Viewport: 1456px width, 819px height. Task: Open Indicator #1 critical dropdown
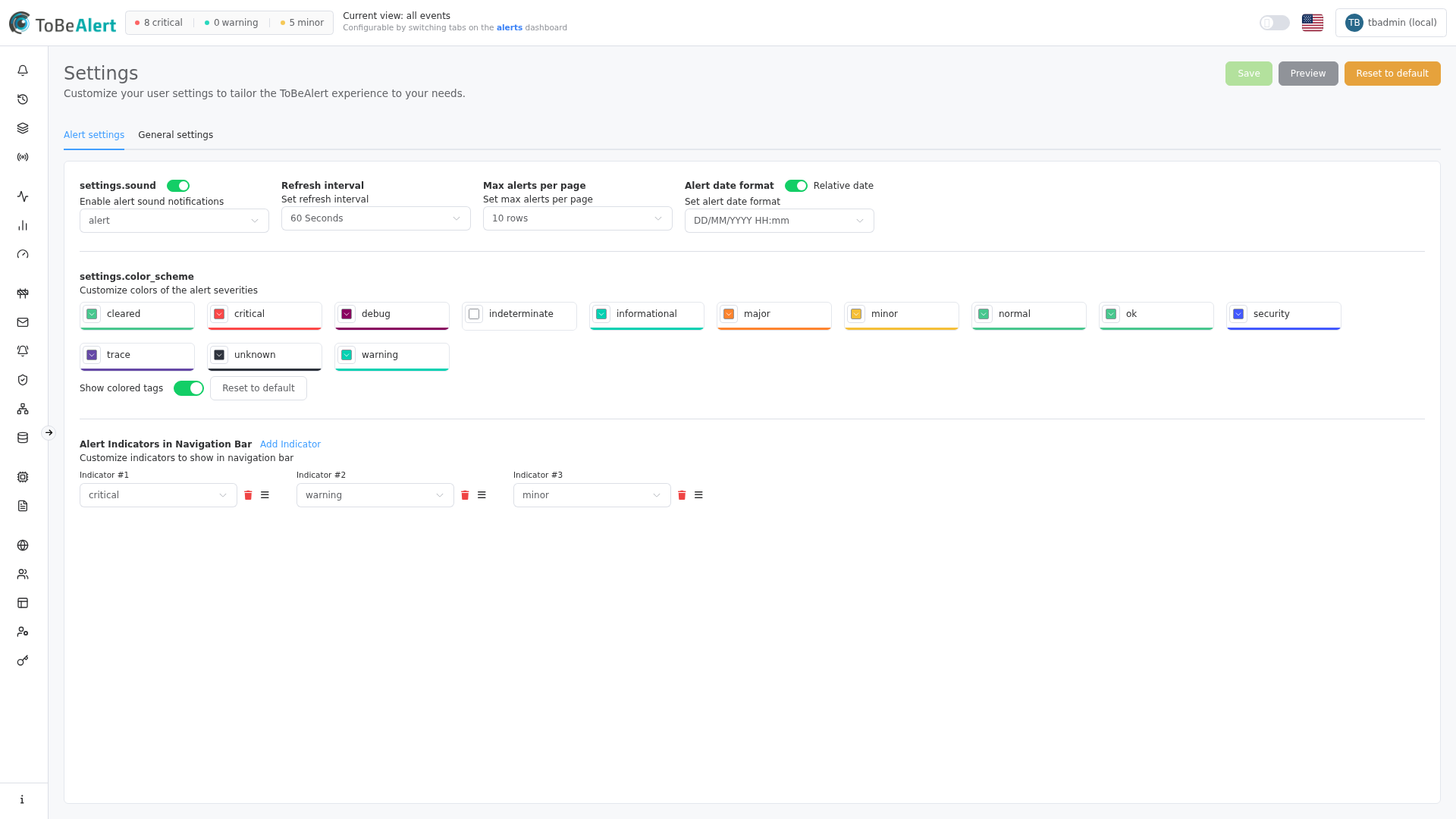158,495
